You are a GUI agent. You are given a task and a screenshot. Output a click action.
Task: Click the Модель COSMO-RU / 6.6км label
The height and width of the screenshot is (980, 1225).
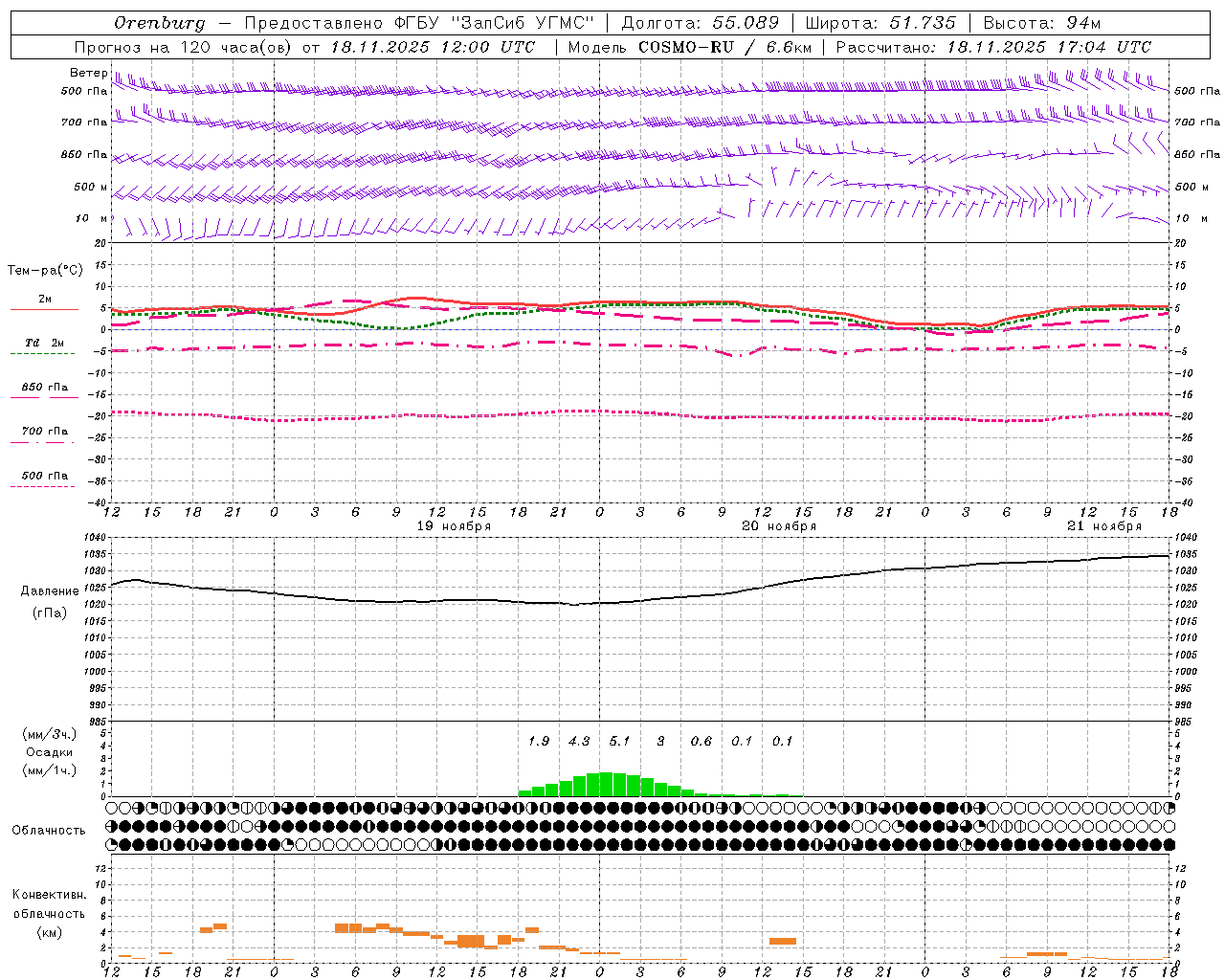689,47
